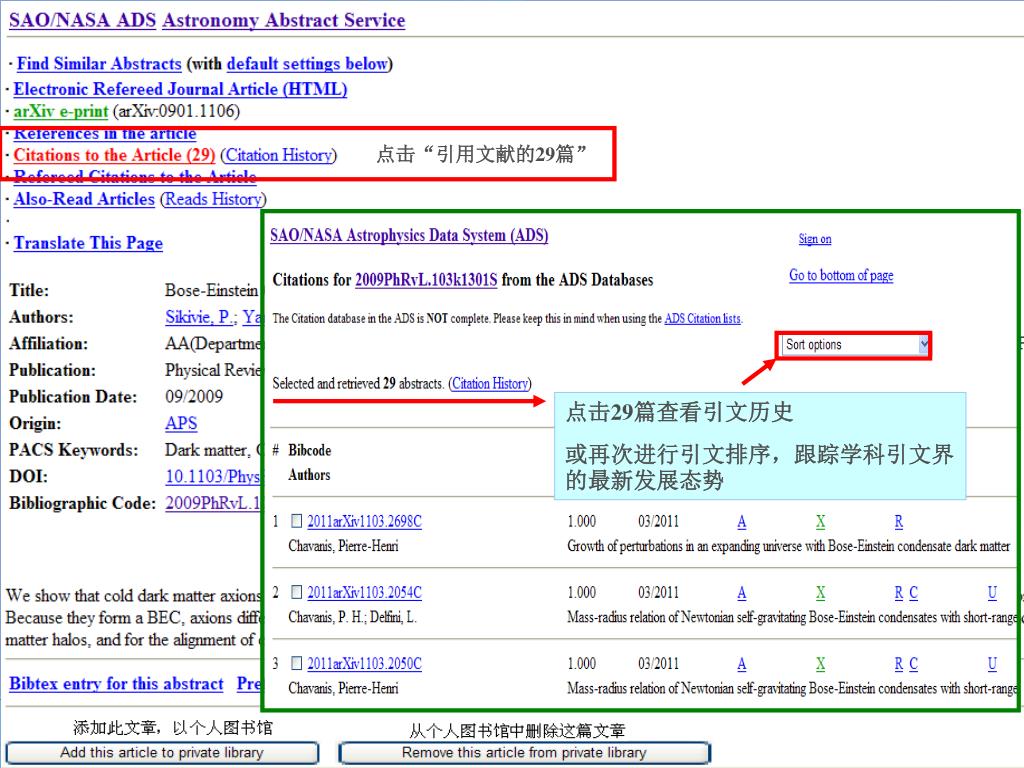
Task: Open bibcode 2011arXiv1103.2054C
Action: click(364, 592)
